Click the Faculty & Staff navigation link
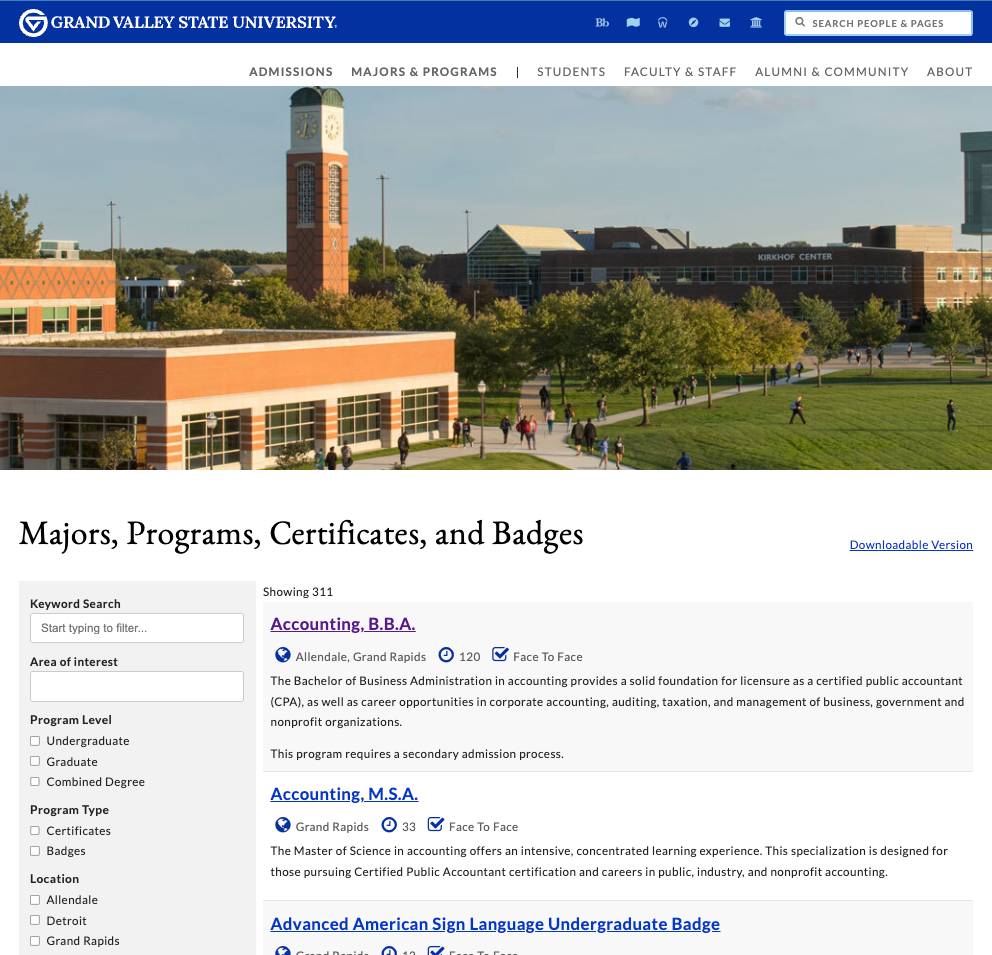The image size is (992, 955). pos(680,71)
